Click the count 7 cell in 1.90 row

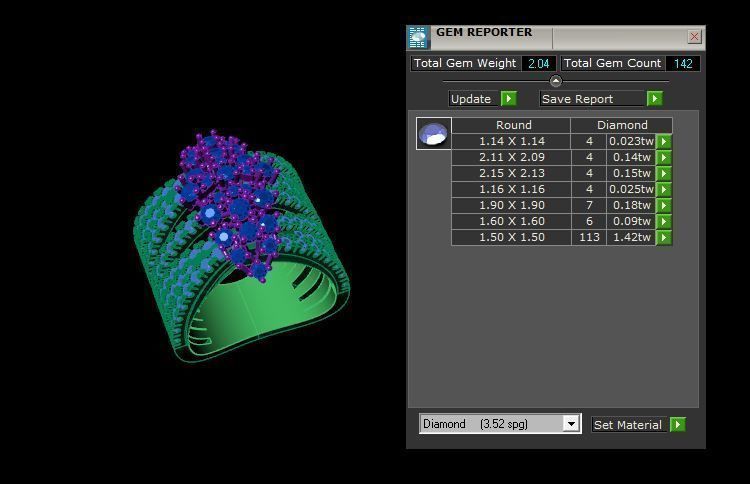(589, 206)
